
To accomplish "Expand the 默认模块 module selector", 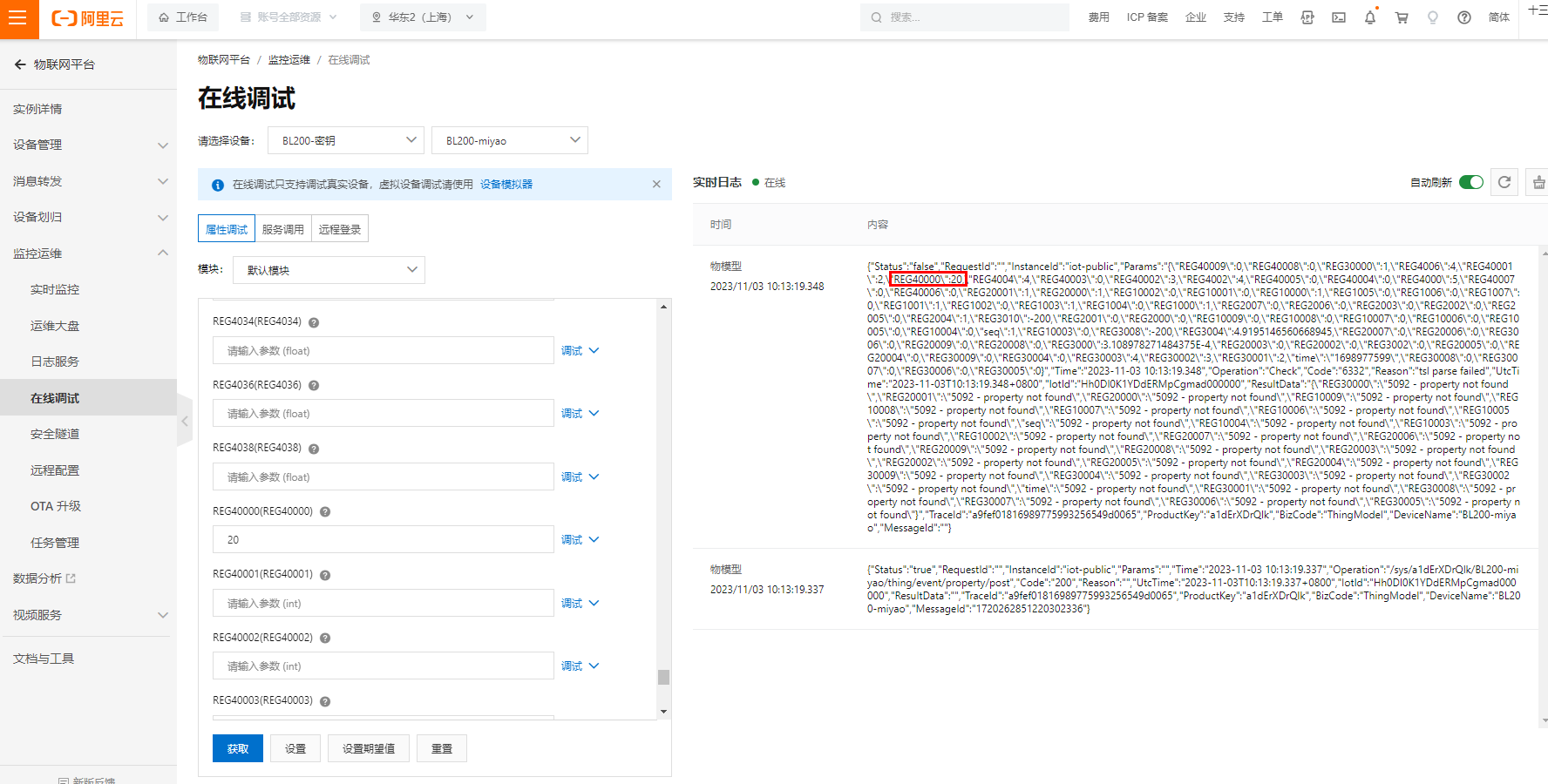I will pyautogui.click(x=329, y=270).
